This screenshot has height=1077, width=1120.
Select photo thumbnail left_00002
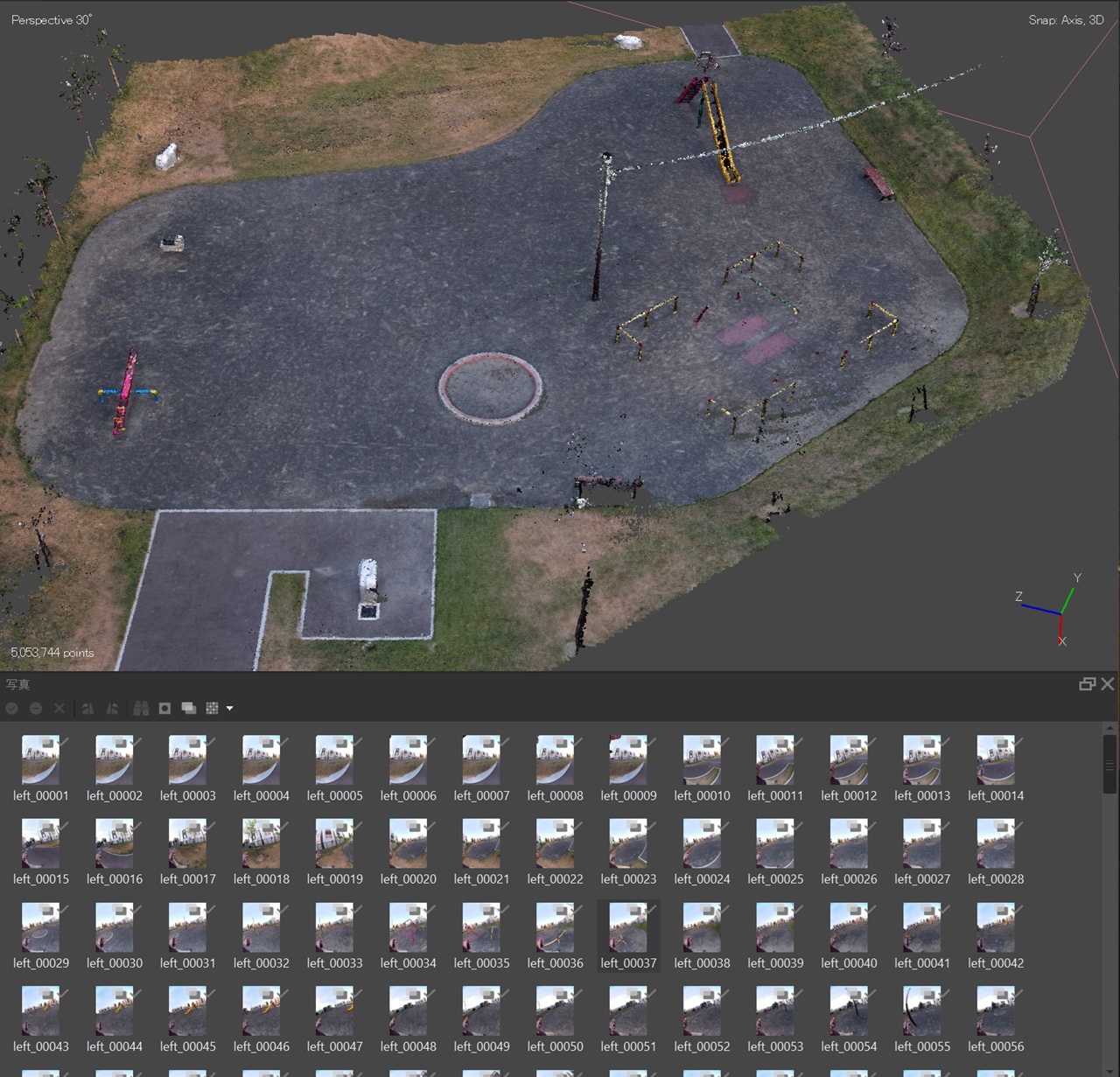coord(114,760)
